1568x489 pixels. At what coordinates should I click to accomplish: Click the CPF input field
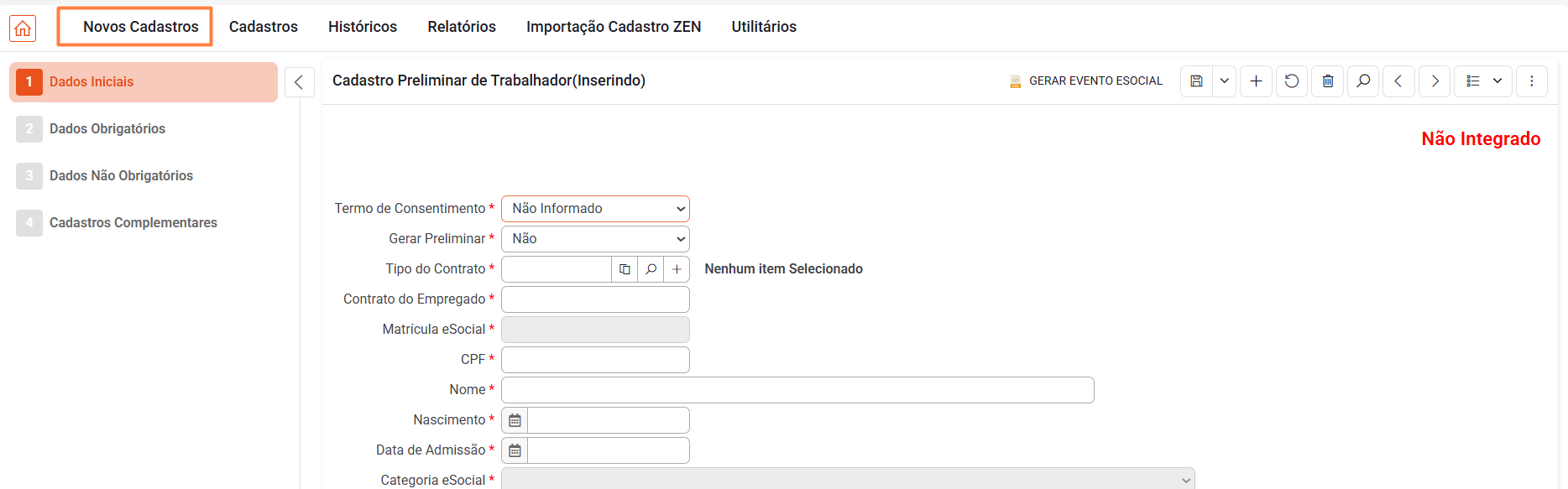595,360
